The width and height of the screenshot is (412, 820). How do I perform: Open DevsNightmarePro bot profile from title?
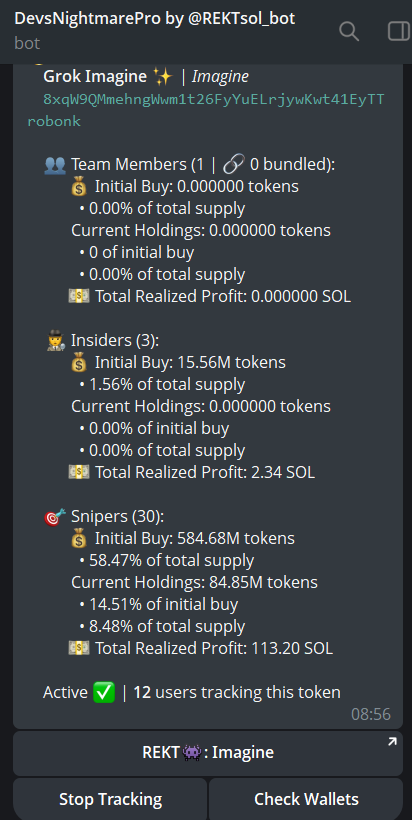click(155, 19)
